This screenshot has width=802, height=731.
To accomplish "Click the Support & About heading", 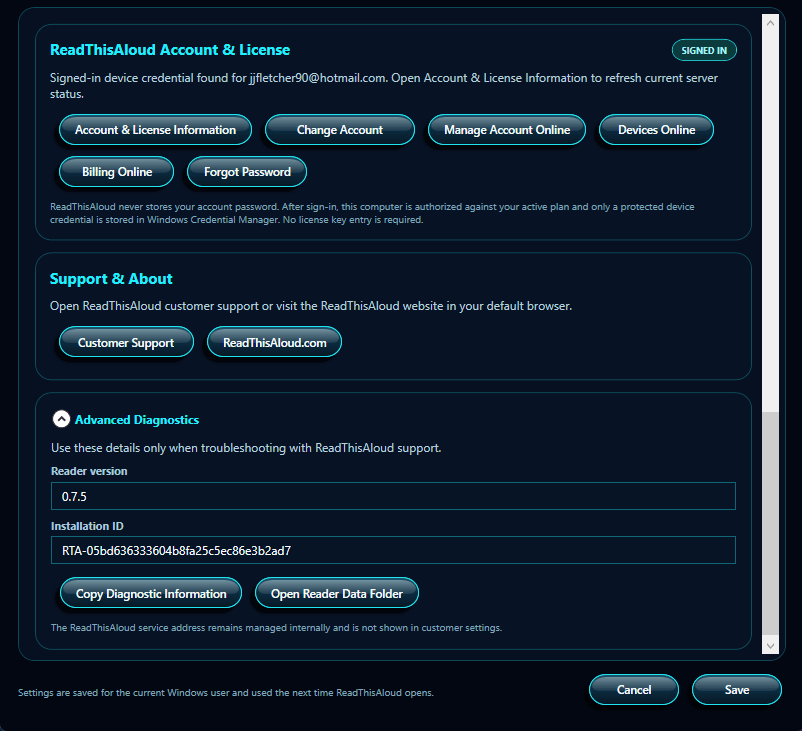I will point(111,279).
